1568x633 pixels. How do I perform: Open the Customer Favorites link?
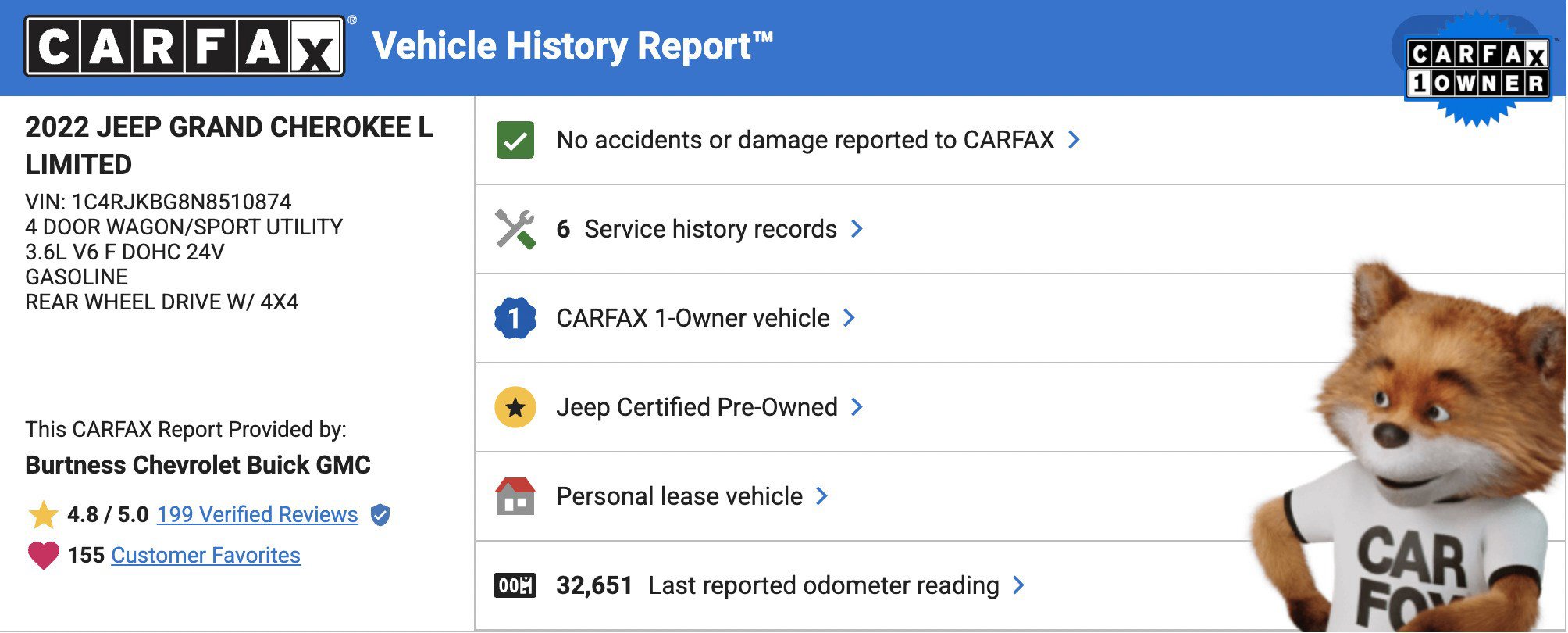click(205, 556)
